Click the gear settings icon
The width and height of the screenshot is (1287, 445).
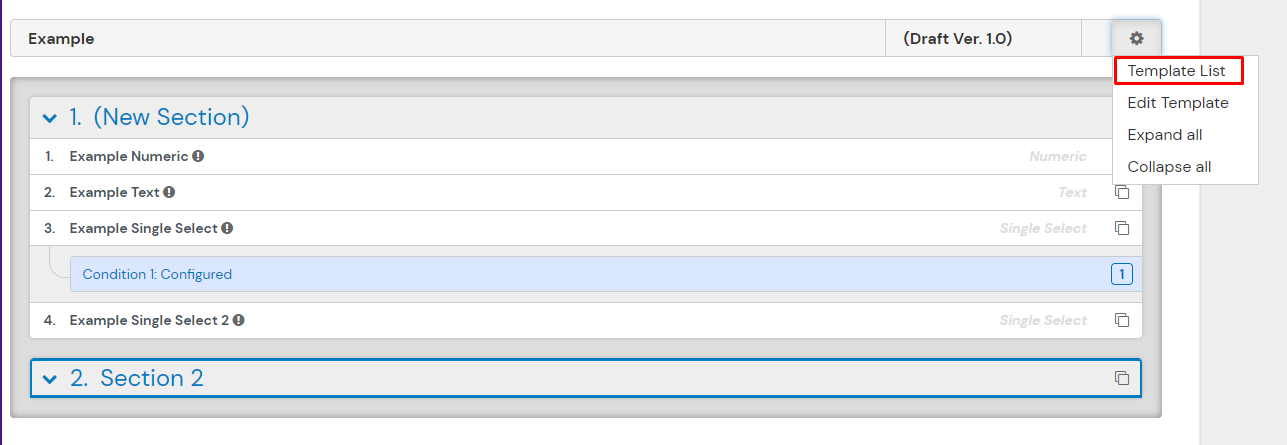(x=1136, y=39)
